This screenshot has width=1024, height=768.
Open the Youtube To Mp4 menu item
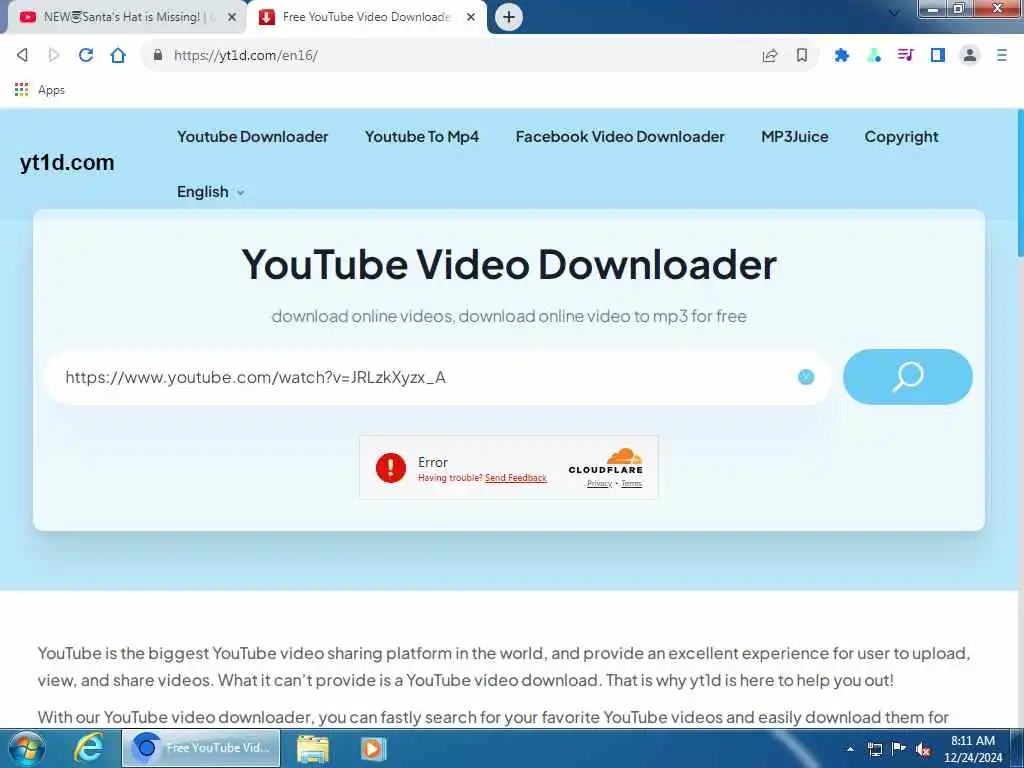(422, 136)
